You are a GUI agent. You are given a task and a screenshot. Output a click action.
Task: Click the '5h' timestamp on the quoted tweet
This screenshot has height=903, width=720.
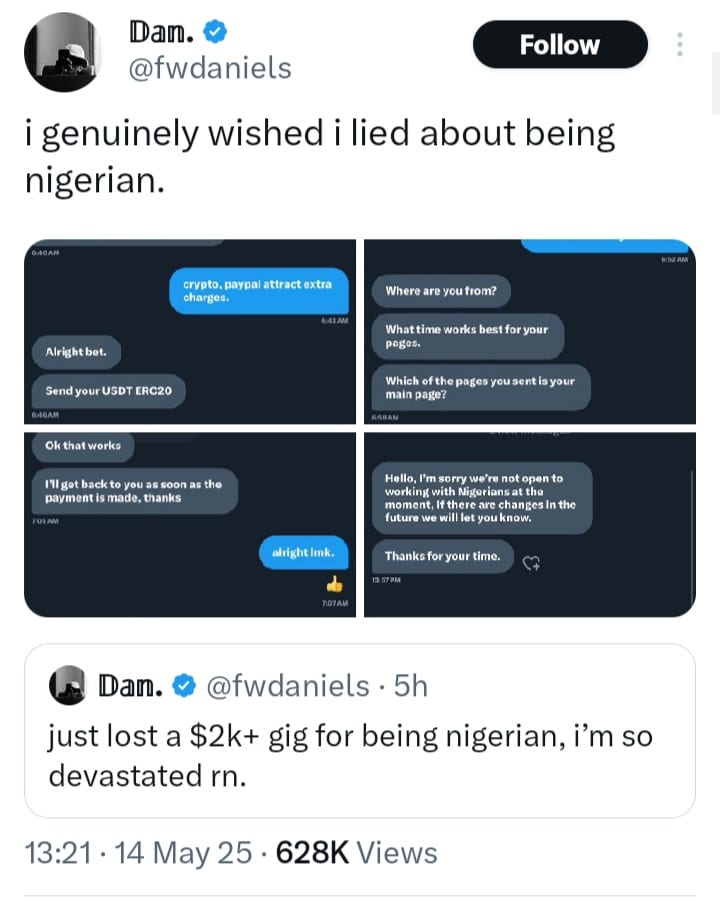[x=410, y=685]
